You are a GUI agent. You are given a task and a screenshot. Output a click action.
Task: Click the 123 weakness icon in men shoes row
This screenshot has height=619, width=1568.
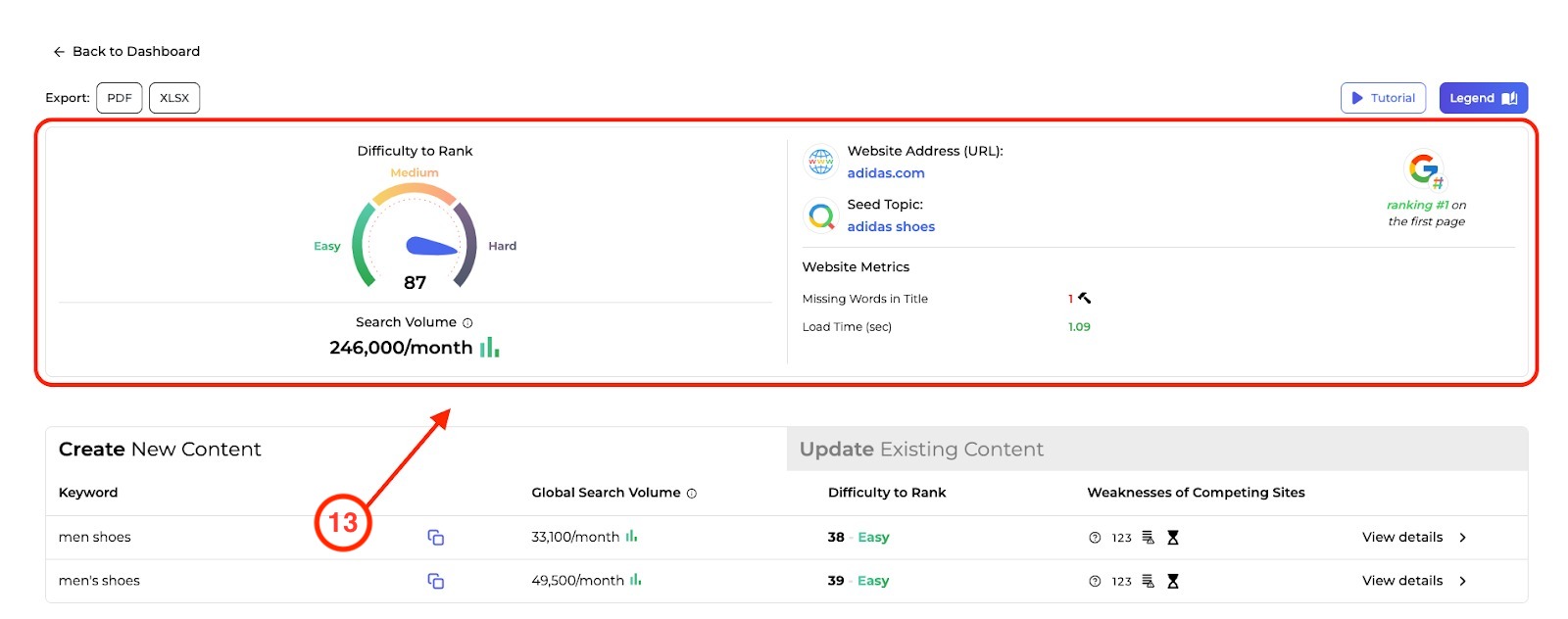pos(1122,538)
